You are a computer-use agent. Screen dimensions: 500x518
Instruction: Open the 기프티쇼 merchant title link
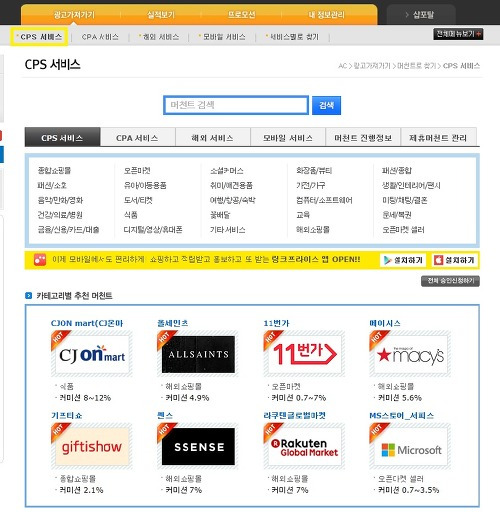pyautogui.click(x=67, y=416)
